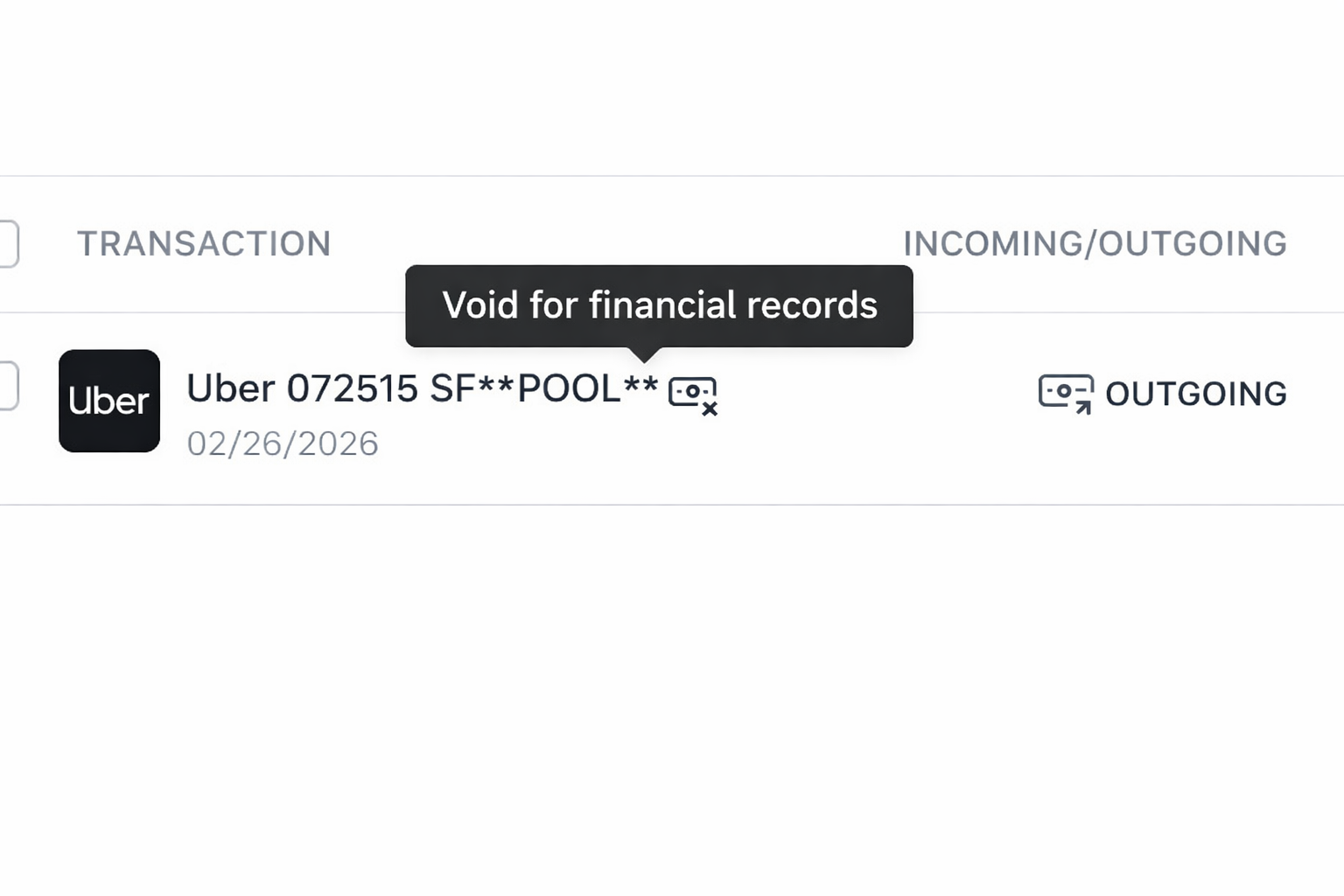1344x896 pixels.
Task: Click the Void for financial records tooltip
Action: (659, 305)
